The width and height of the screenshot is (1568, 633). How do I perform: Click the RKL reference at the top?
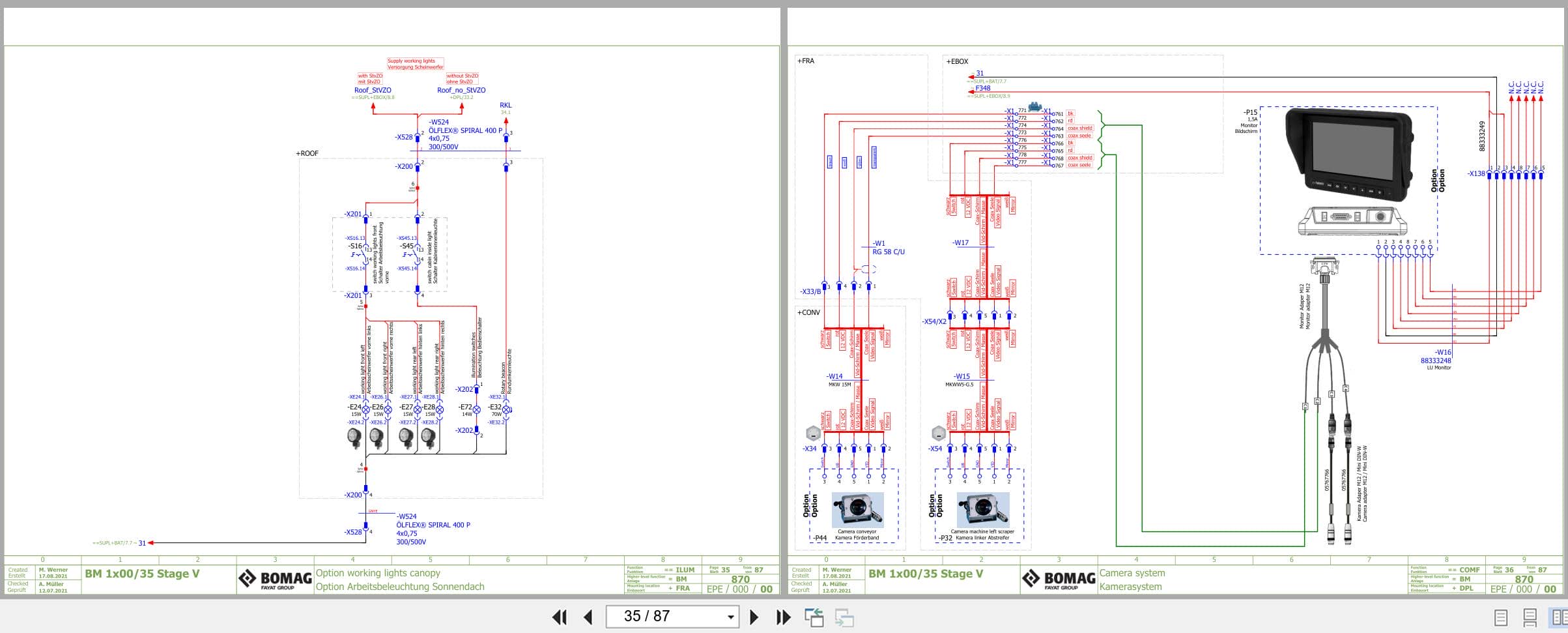506,105
